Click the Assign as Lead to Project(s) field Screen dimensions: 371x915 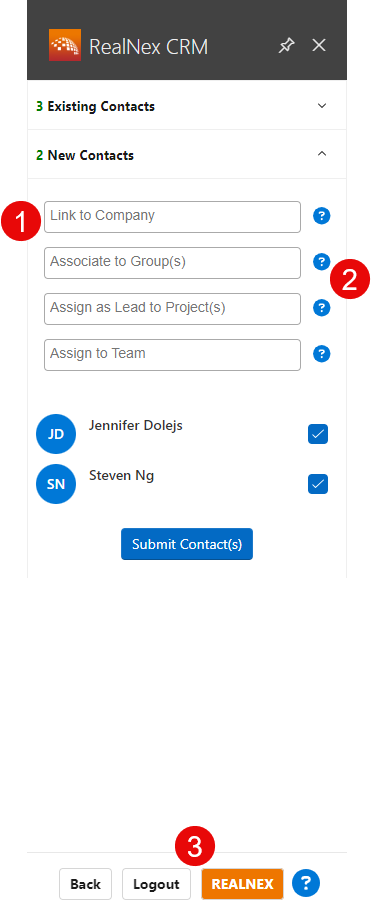tap(173, 309)
